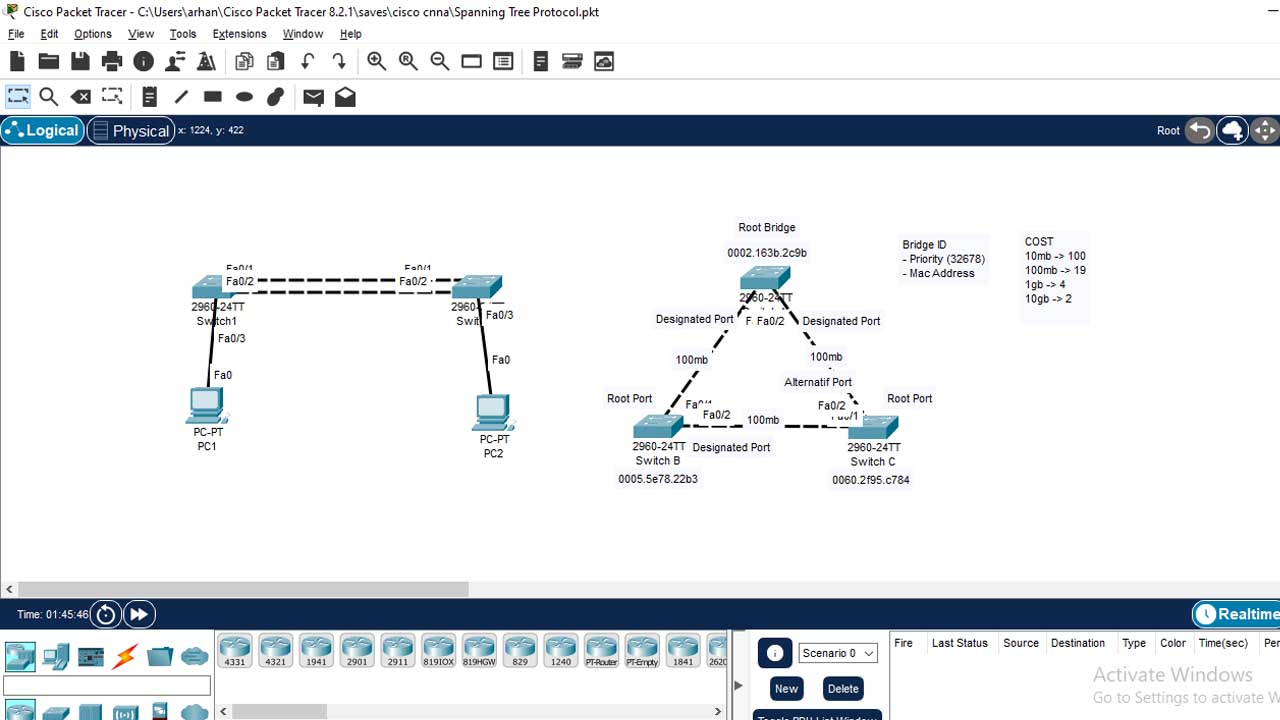Switch to Realtime mode
Viewport: 1280px width, 720px height.
[1236, 614]
